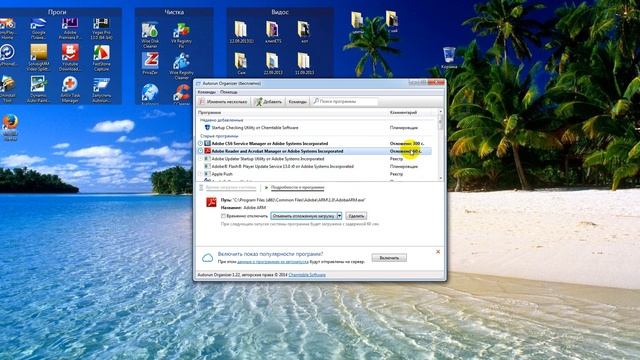Click the Команды toolbar button
Screen dimensions: 640x360
[297, 102]
